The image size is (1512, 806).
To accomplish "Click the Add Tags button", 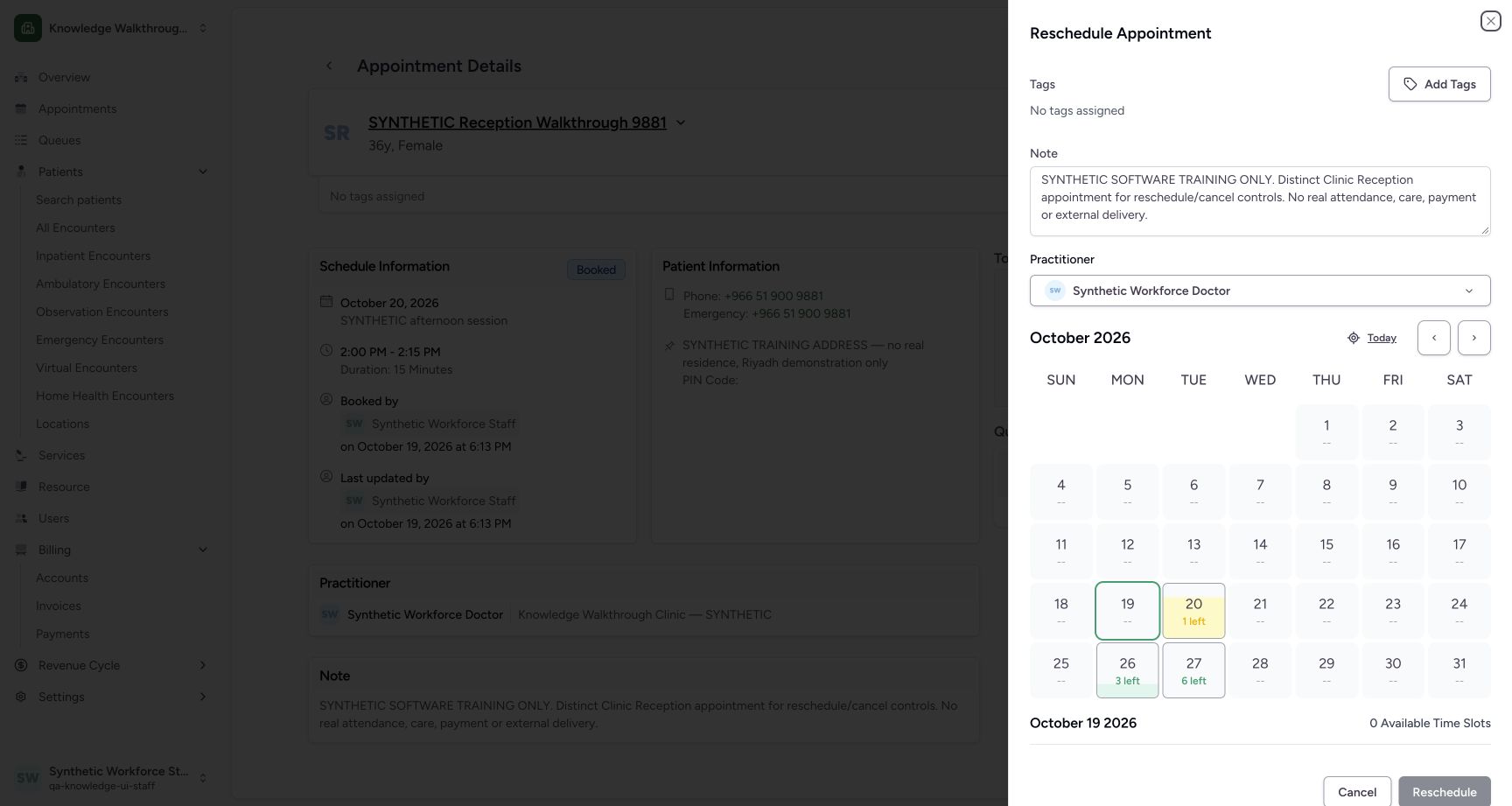I will (1439, 84).
